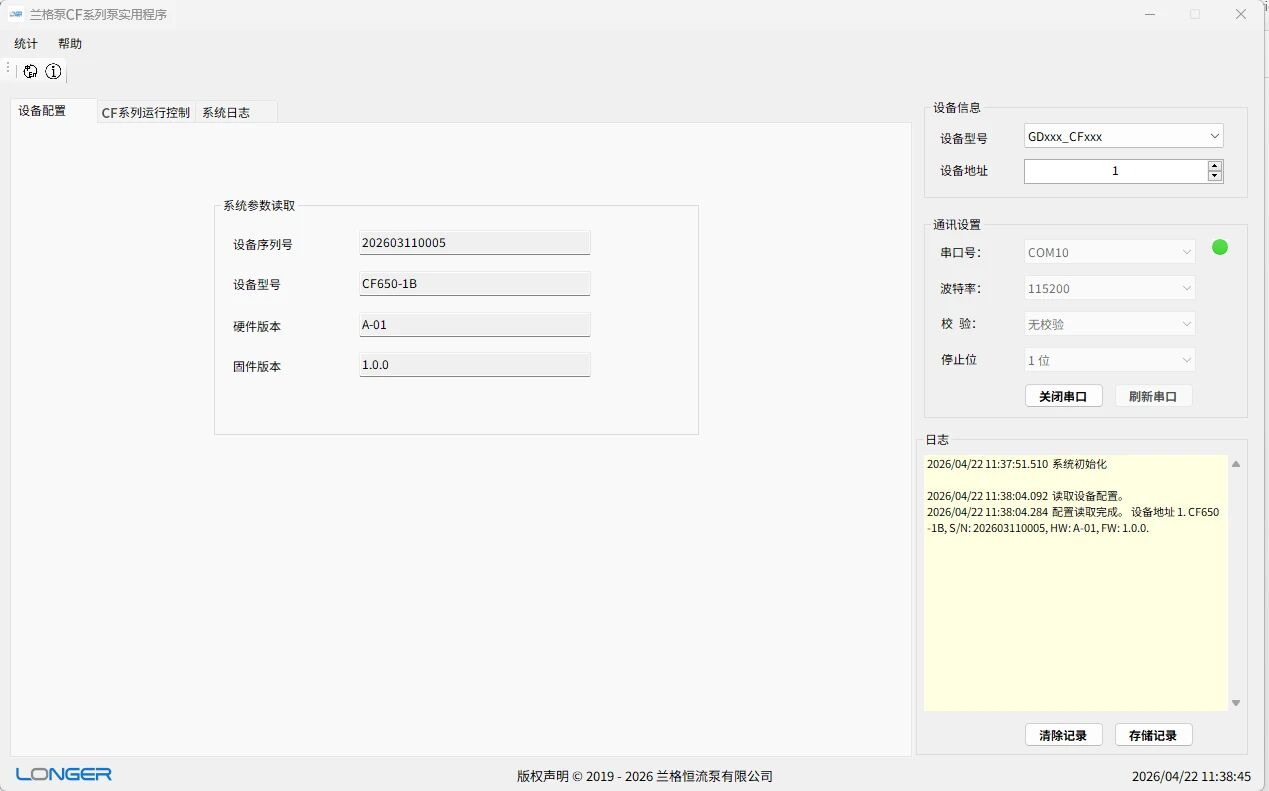The height and width of the screenshot is (791, 1269).
Task: Click the 固件版本 label
Action: [x=257, y=366]
